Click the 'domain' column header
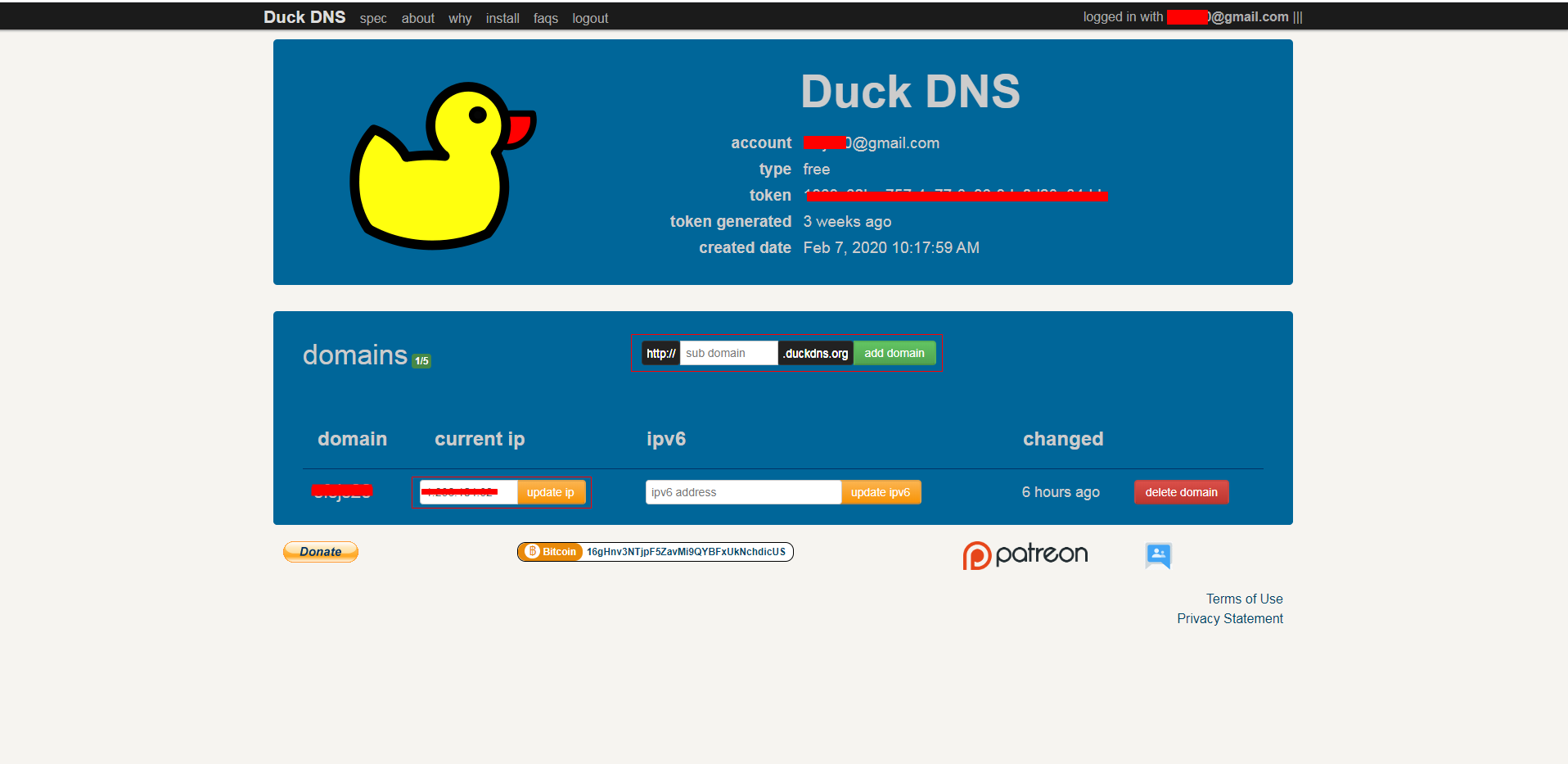Viewport: 1568px width, 764px height. pyautogui.click(x=352, y=439)
